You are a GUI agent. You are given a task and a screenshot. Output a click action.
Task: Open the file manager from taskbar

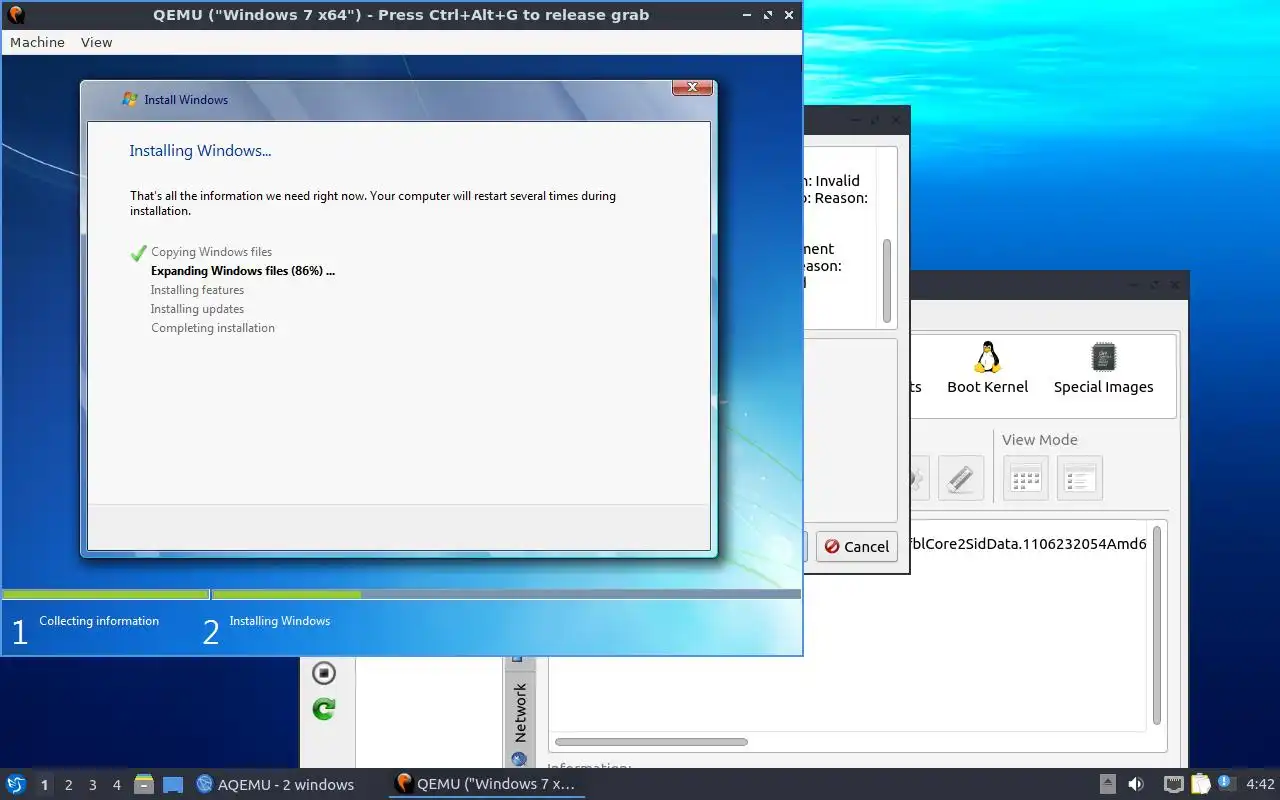[144, 784]
